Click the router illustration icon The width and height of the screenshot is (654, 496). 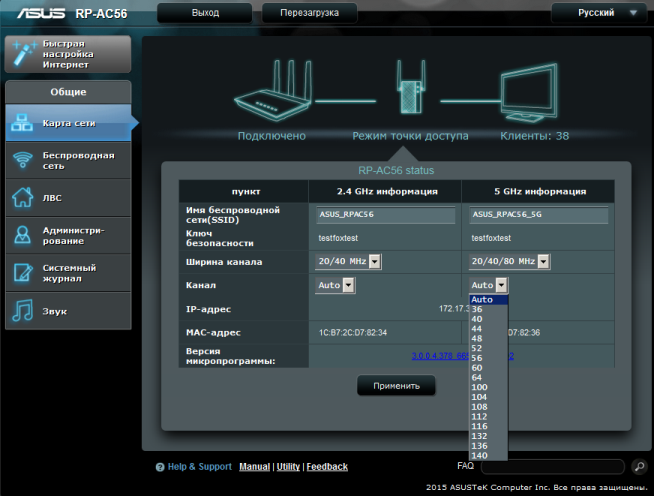(273, 91)
